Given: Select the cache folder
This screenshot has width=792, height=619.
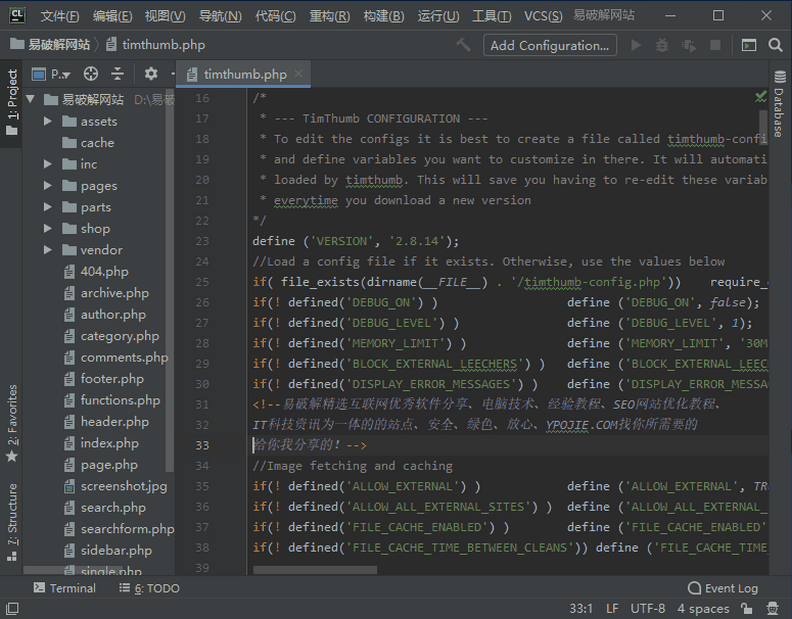Looking at the screenshot, I should coord(88,143).
